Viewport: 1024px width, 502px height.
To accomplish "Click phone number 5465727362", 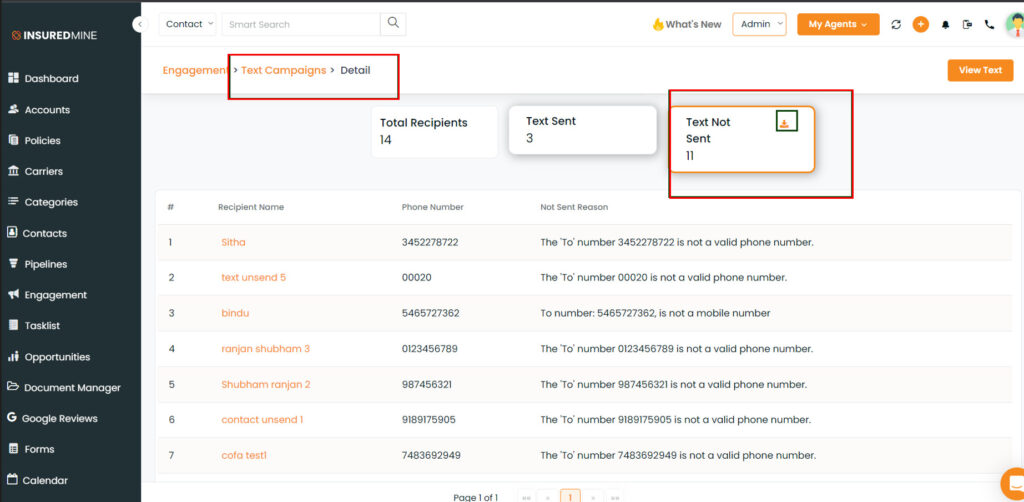I will (430, 313).
